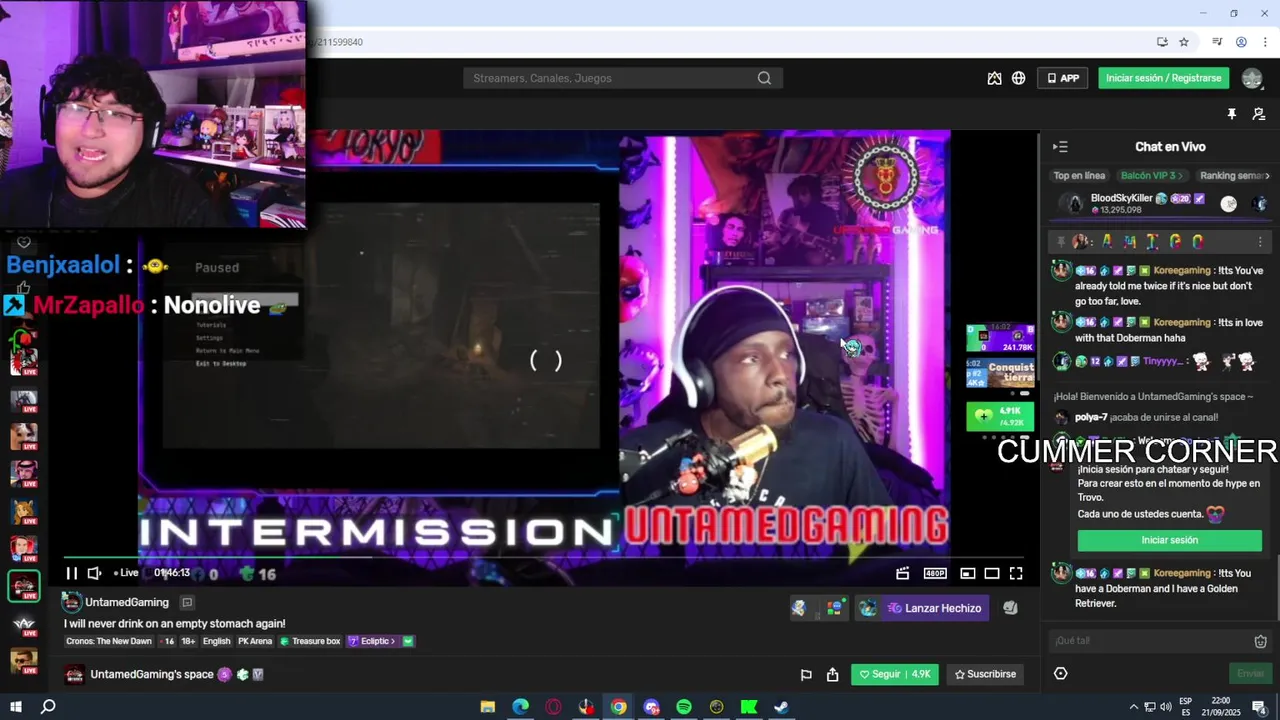The image size is (1280, 720).
Task: Select the Cronos: The New Dawn game tag
Action: tap(109, 641)
